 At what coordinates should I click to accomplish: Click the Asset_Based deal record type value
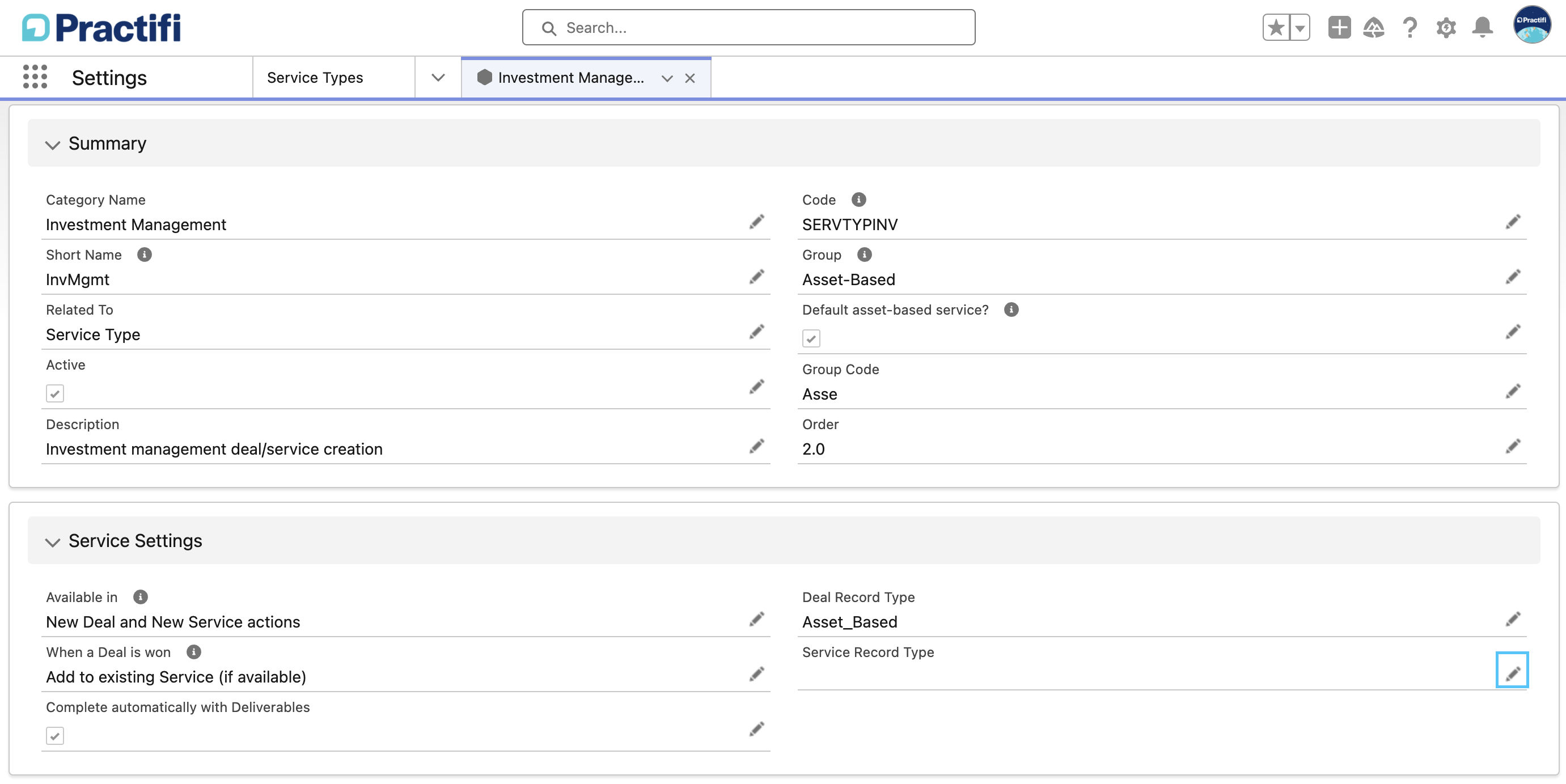click(x=849, y=622)
